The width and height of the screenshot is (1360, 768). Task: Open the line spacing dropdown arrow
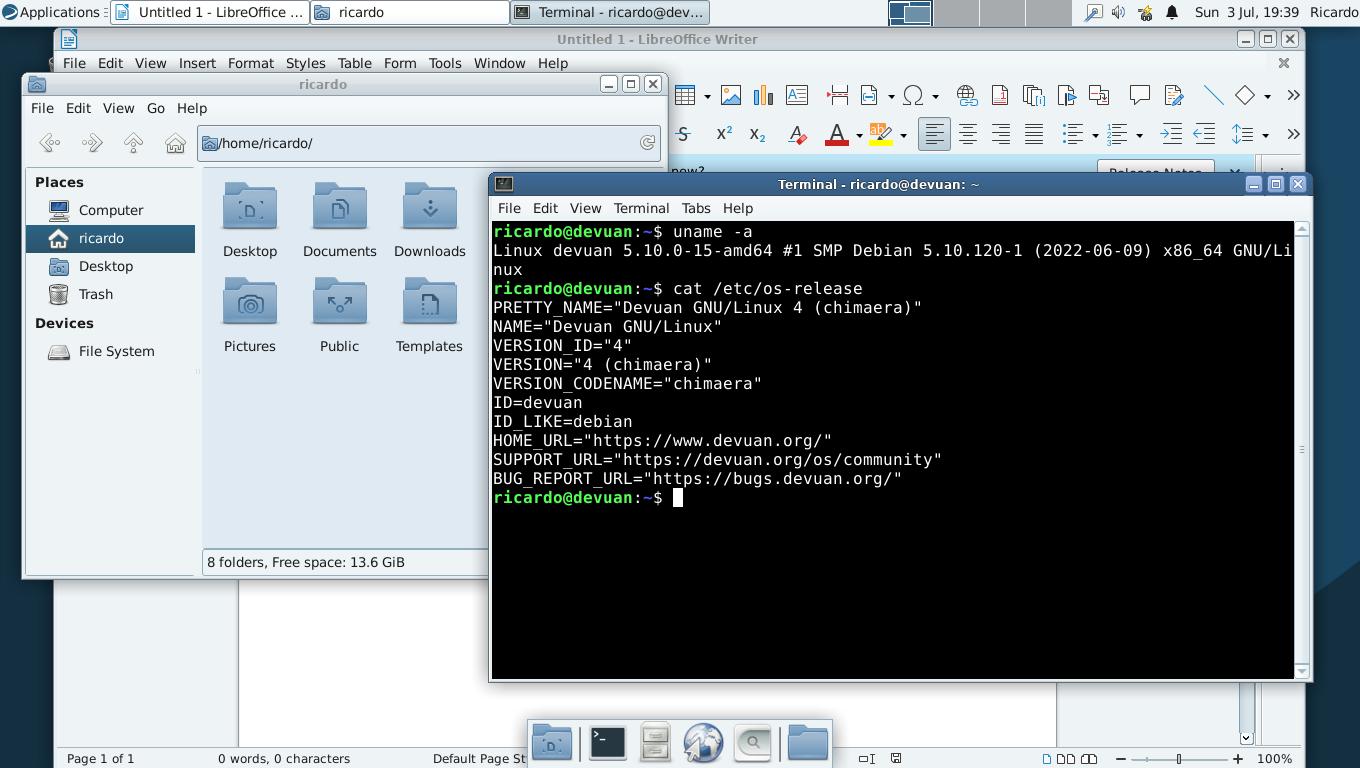[1265, 135]
